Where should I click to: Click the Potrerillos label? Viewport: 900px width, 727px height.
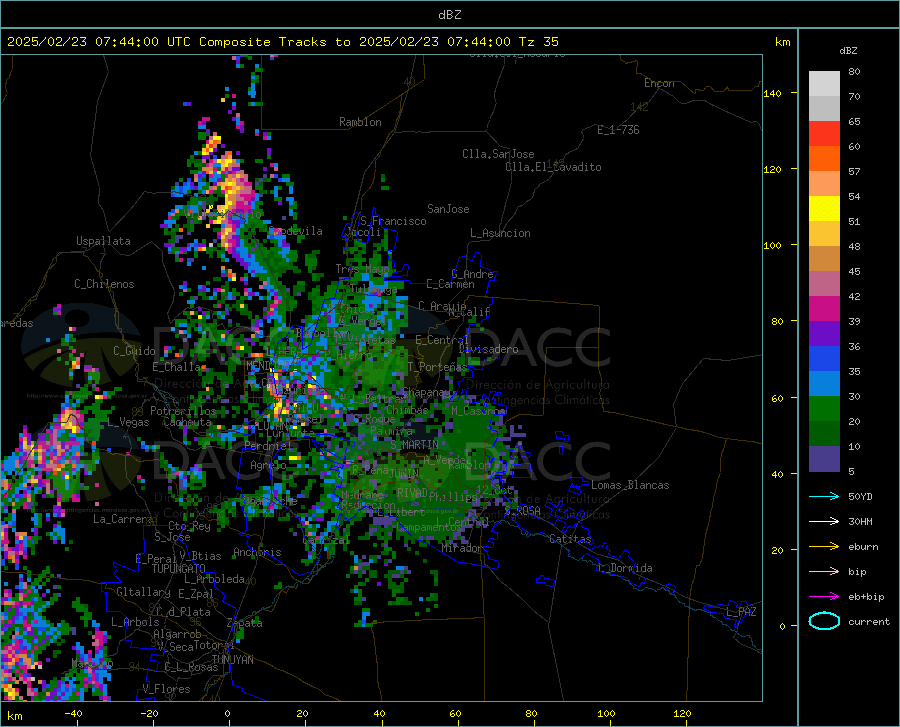pos(183,411)
